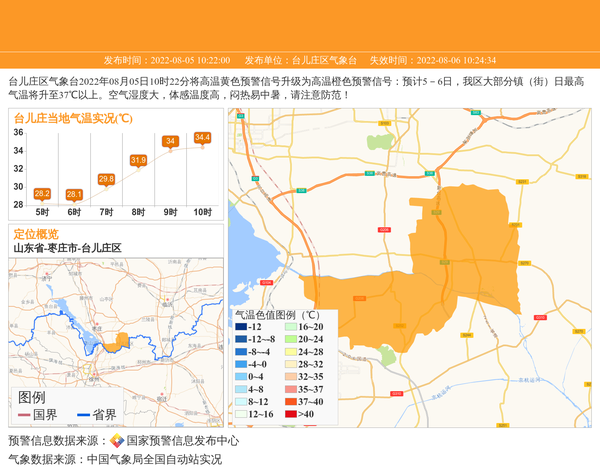Screen dimensions: 600x471
Task: Click the 28.2 temperature marker at 5时
Action: [x=42, y=193]
